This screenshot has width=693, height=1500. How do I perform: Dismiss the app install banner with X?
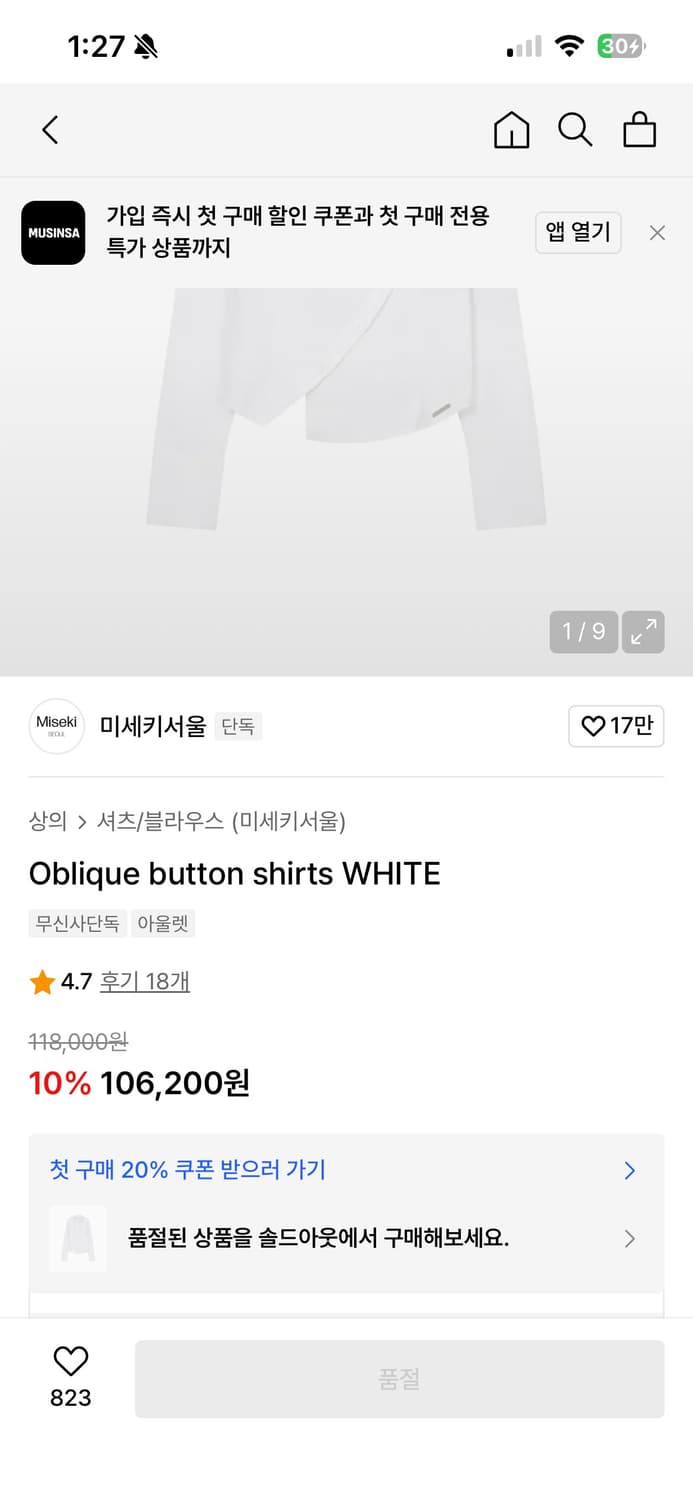[657, 232]
